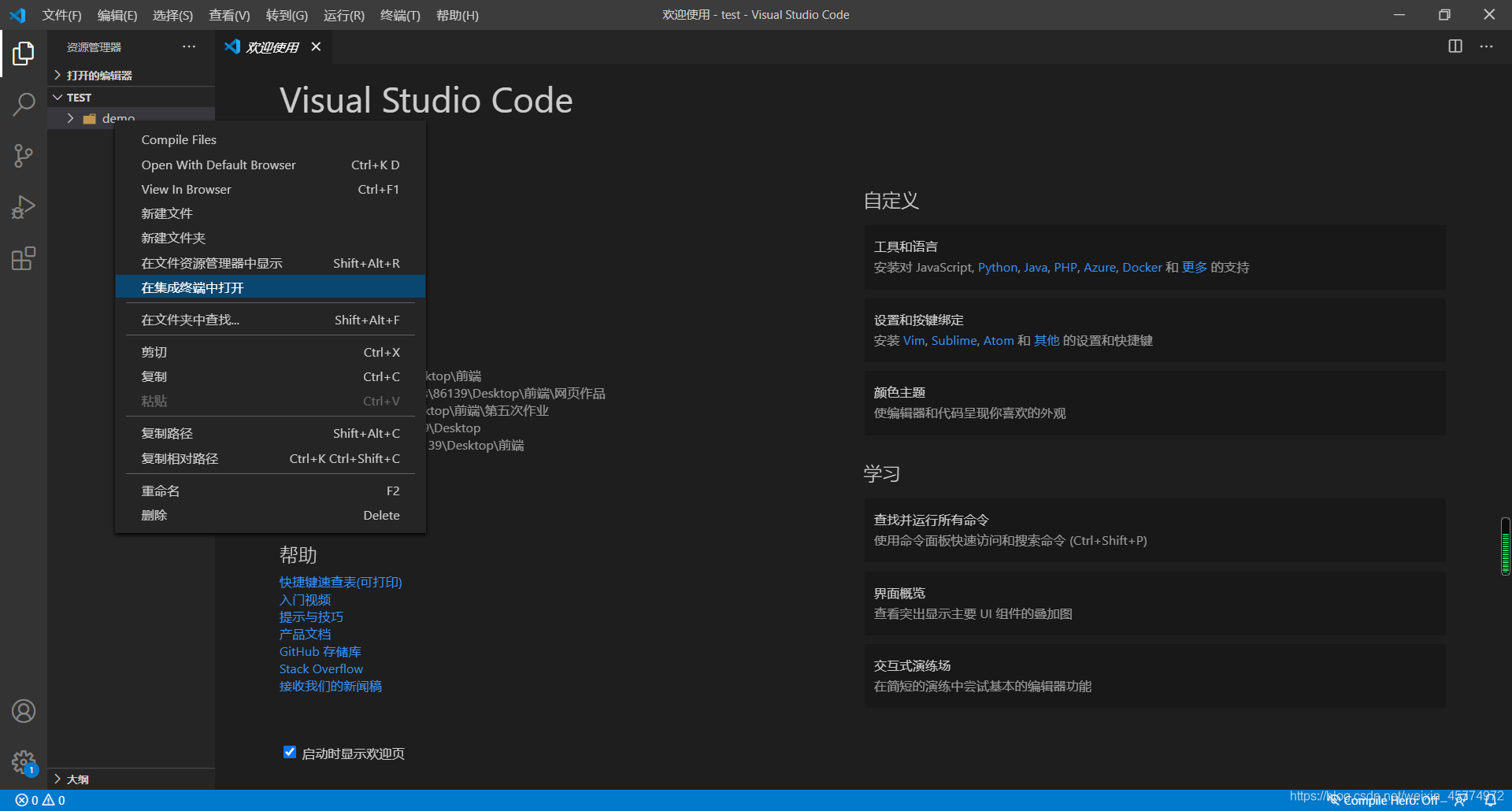
Task: Choose 在文件夹中查找...
Action: (x=270, y=320)
